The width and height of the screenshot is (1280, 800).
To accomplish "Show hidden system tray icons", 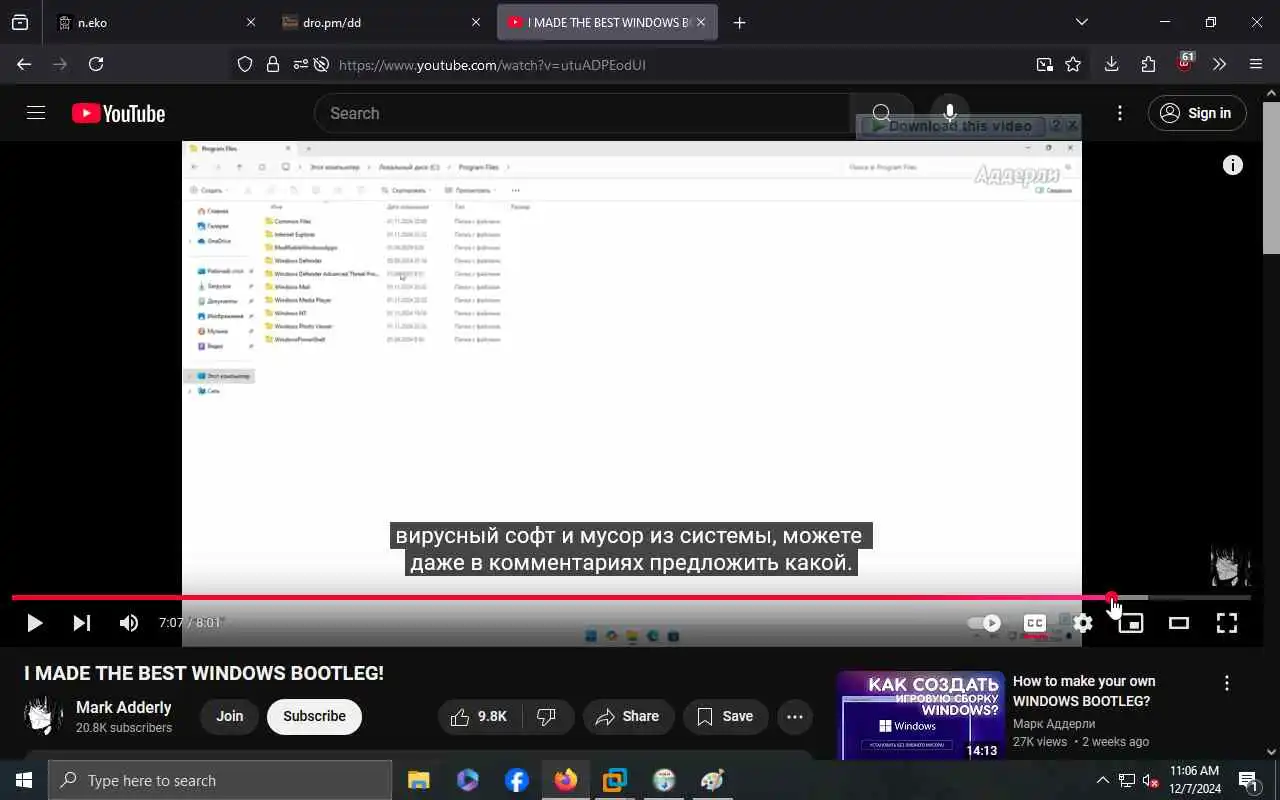I will coord(1103,780).
